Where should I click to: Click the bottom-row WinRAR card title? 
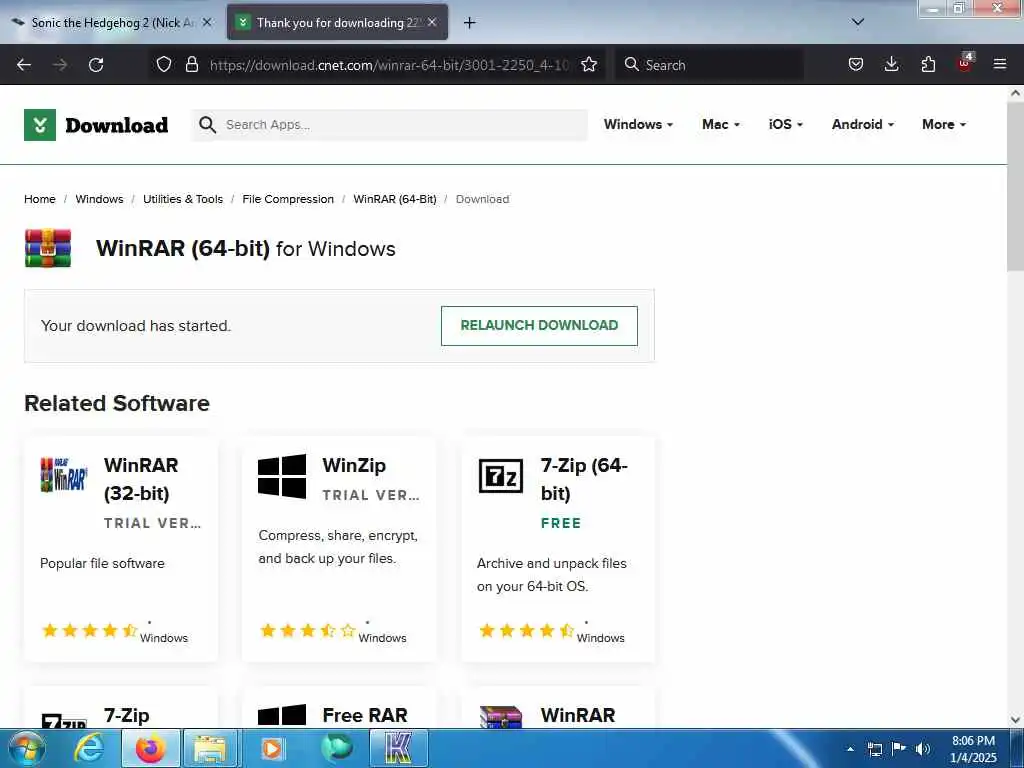[578, 715]
